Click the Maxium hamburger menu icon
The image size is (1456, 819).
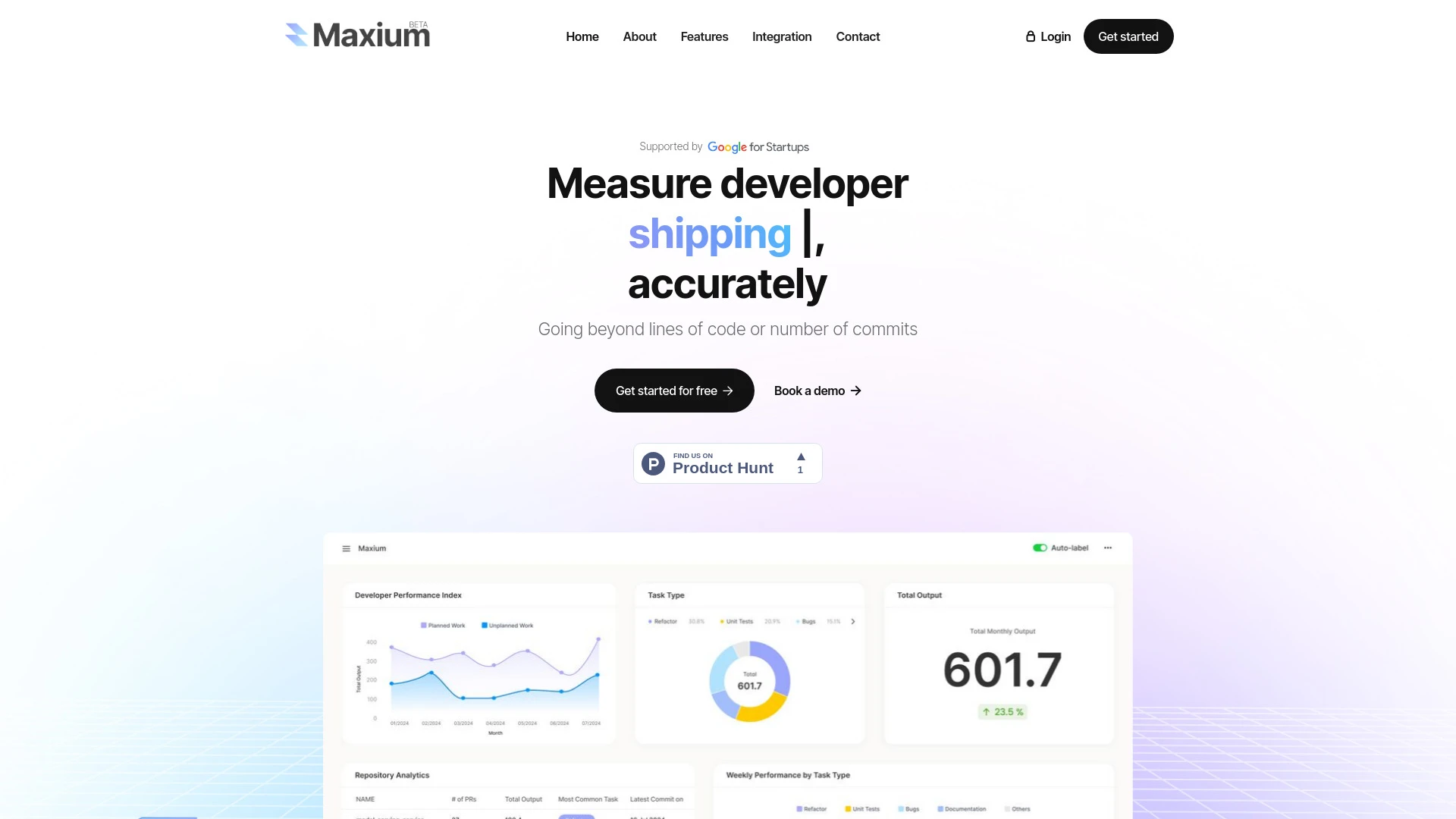coord(347,548)
